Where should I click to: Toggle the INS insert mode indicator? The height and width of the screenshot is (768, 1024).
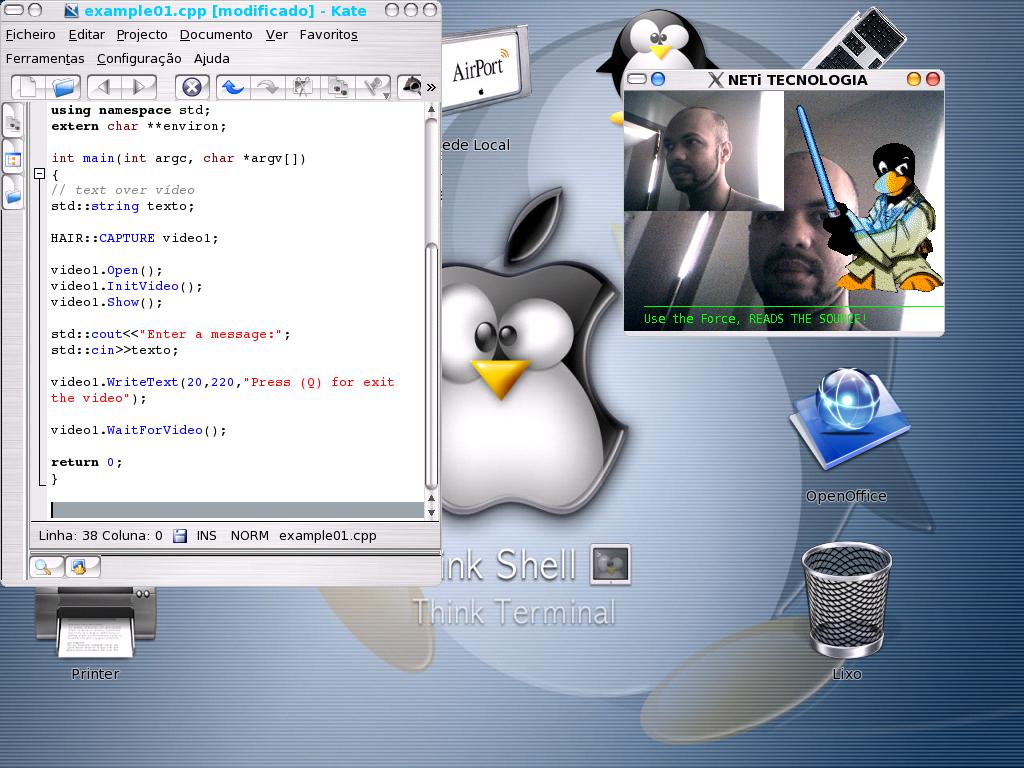pos(206,536)
